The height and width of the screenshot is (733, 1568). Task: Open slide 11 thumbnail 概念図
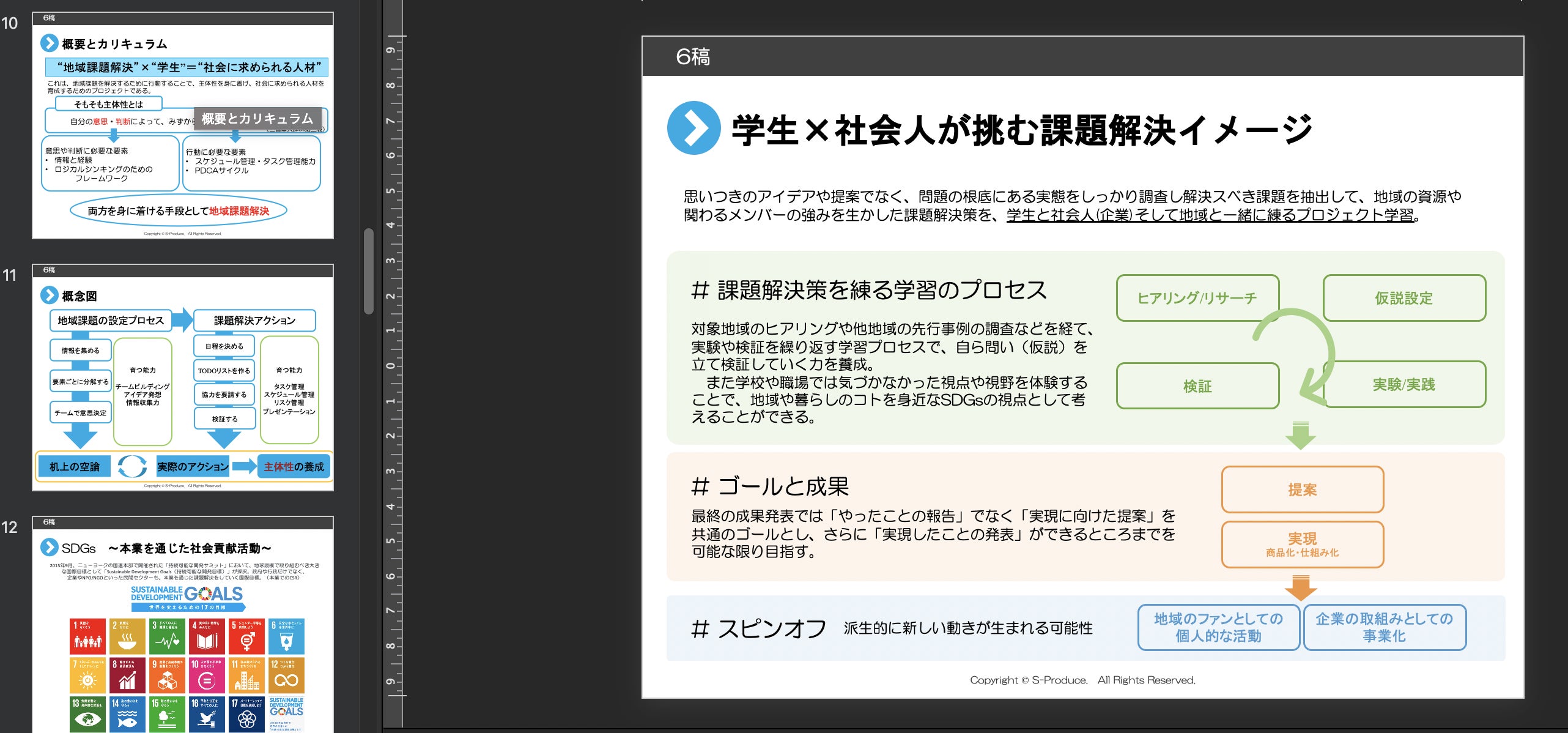[x=182, y=377]
